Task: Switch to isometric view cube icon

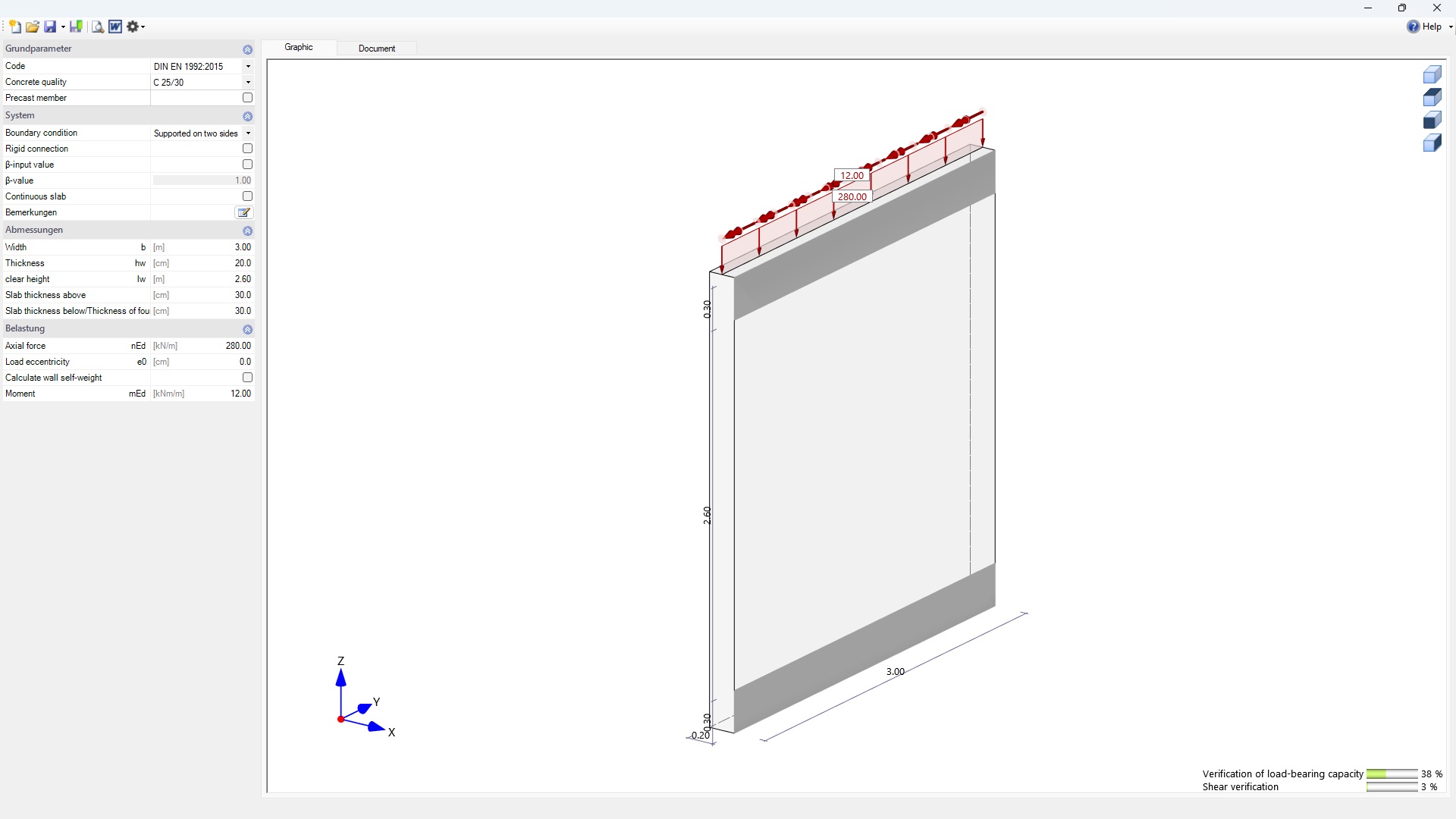Action: pyautogui.click(x=1432, y=74)
